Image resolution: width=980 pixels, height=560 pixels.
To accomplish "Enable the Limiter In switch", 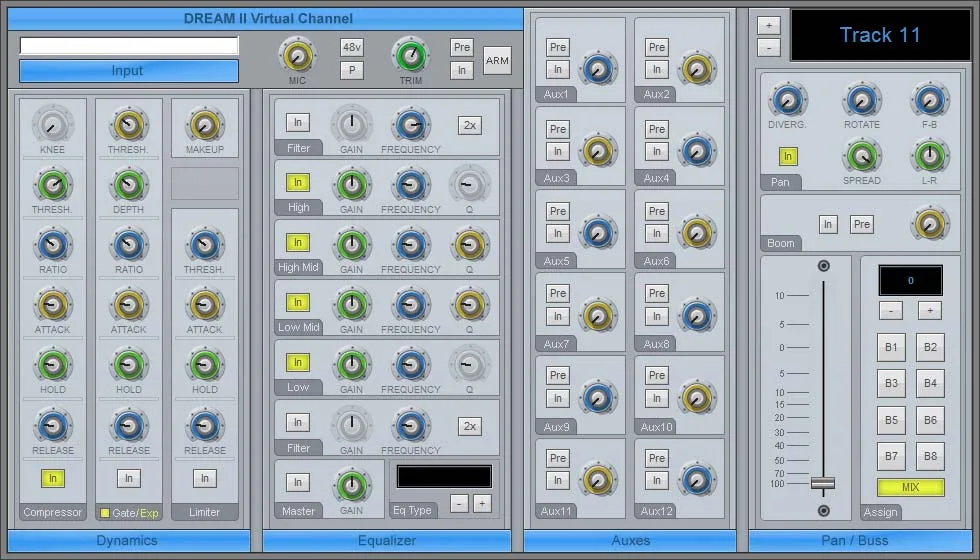I will (x=204, y=478).
